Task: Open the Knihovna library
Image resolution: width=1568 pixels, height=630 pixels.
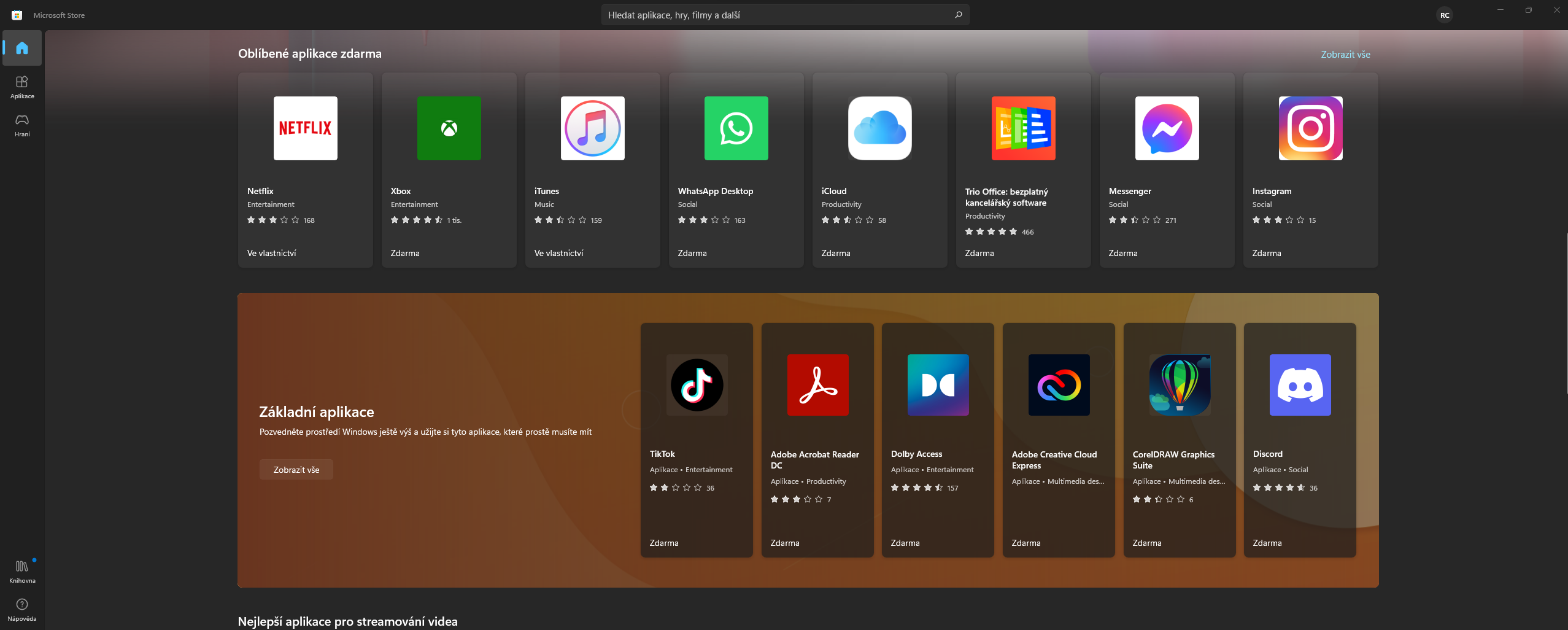Action: 22,571
